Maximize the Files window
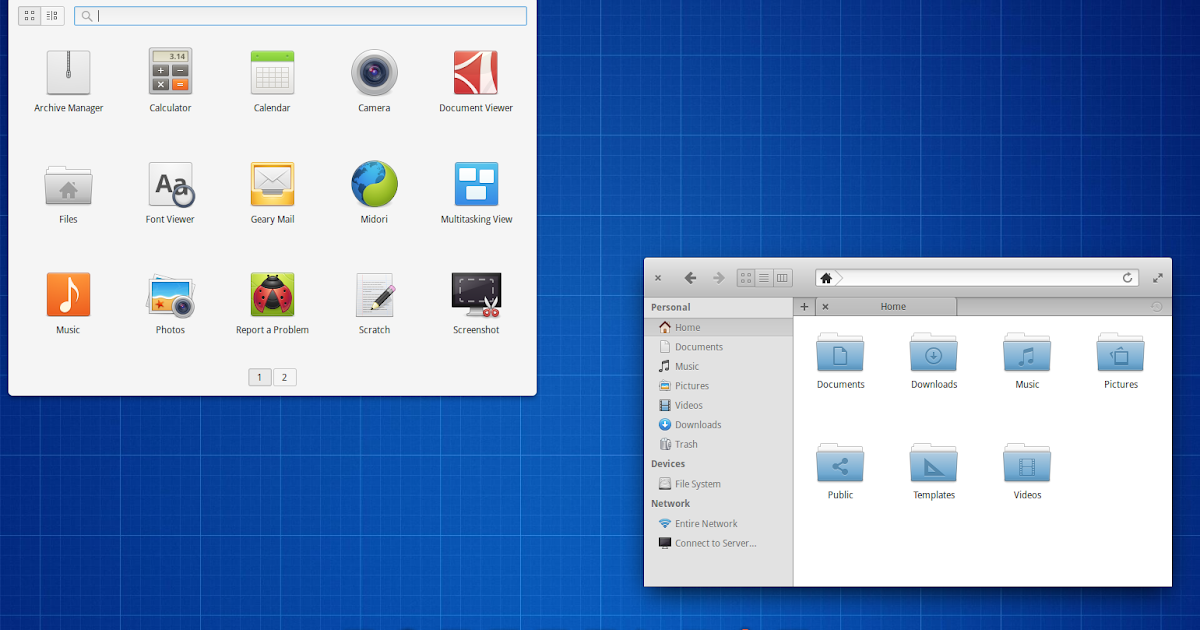 tap(1157, 278)
